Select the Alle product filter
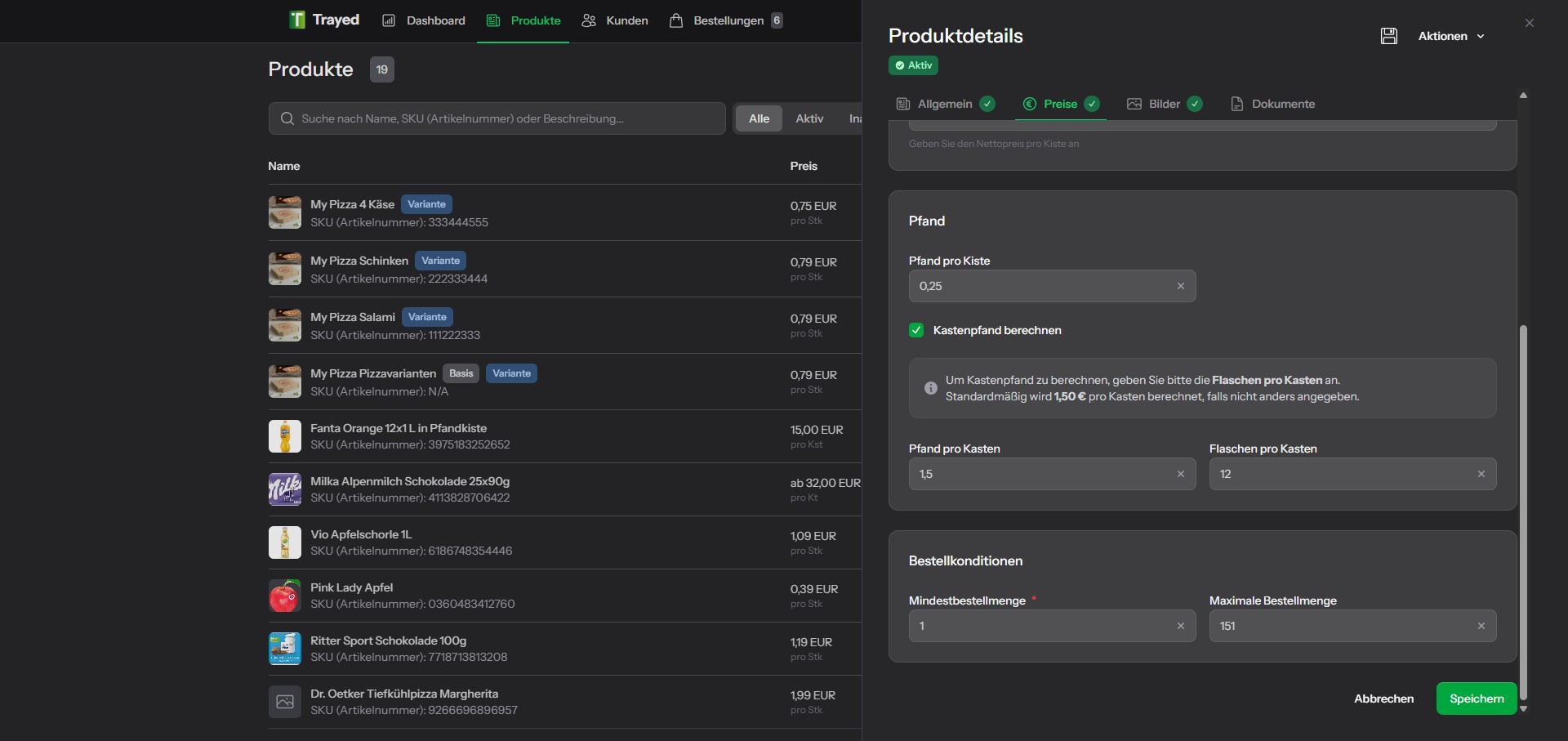 pos(758,118)
